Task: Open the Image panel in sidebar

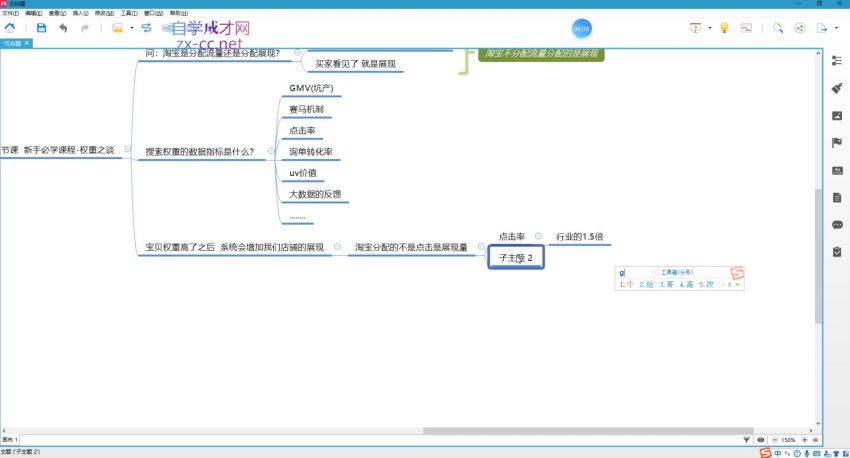Action: pyautogui.click(x=837, y=115)
